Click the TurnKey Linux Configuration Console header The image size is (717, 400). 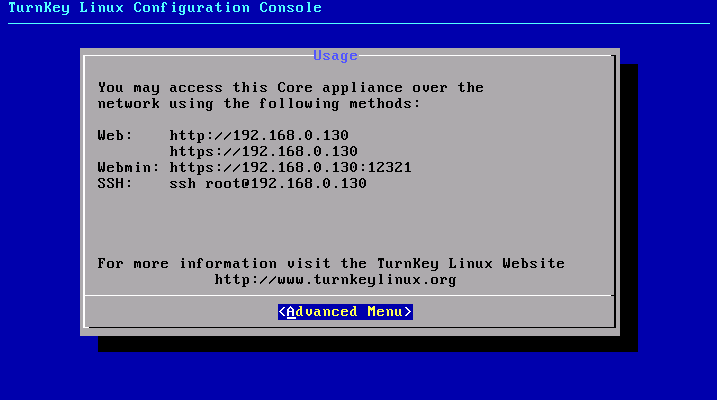[x=165, y=8]
